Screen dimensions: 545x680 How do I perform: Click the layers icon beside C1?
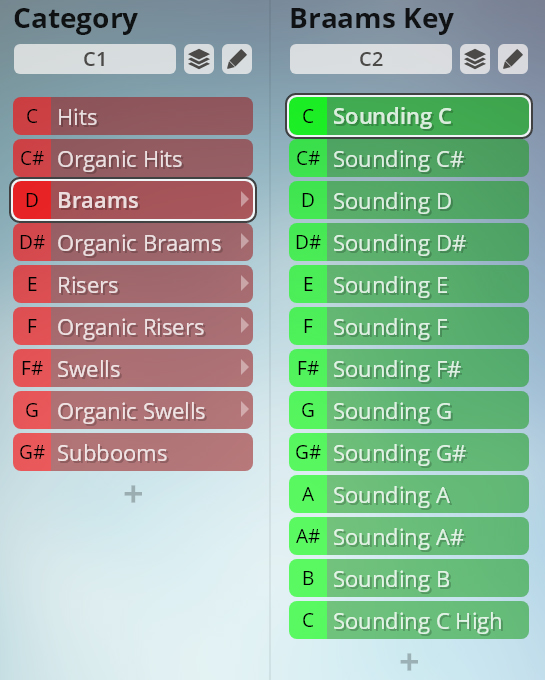(x=199, y=59)
